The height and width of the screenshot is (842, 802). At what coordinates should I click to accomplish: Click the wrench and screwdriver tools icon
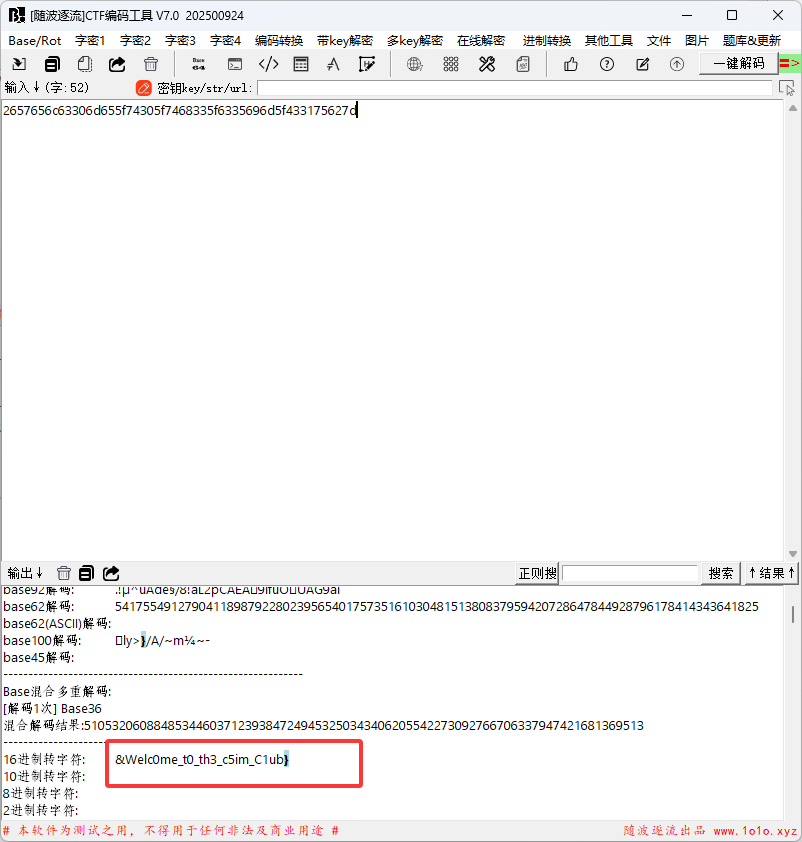tap(487, 64)
